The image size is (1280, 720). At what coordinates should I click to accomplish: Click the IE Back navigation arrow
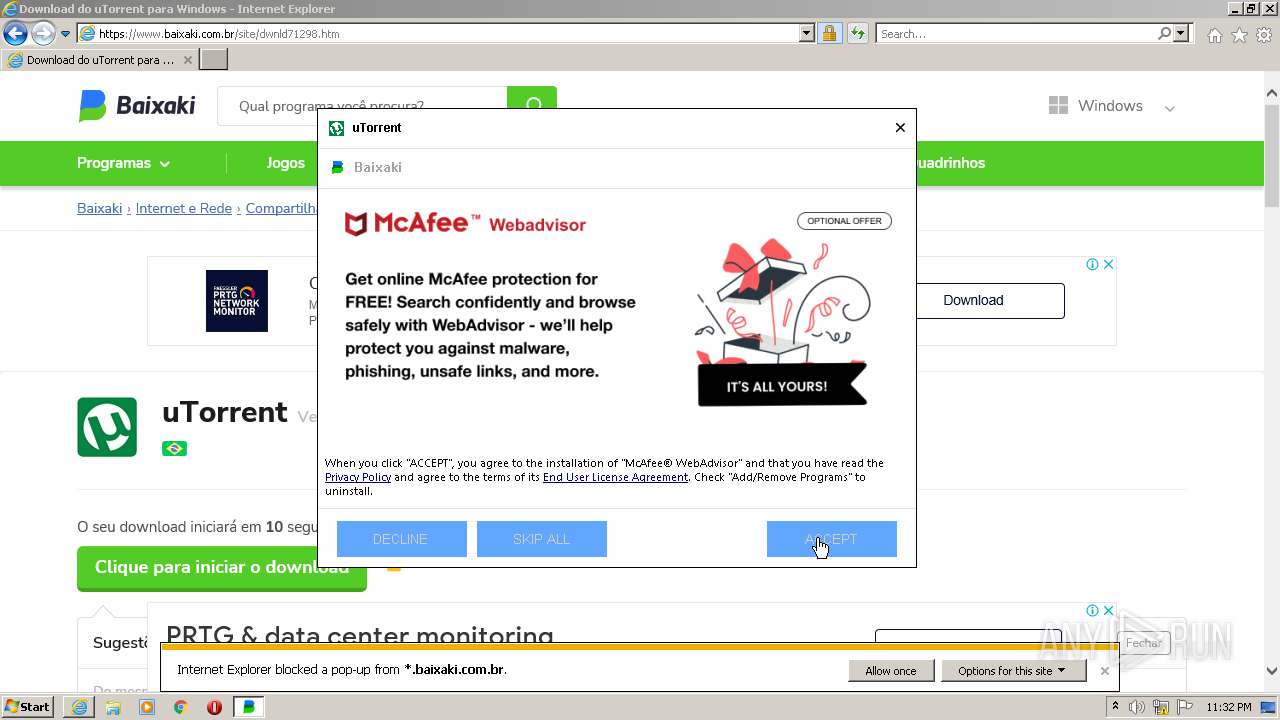15,34
